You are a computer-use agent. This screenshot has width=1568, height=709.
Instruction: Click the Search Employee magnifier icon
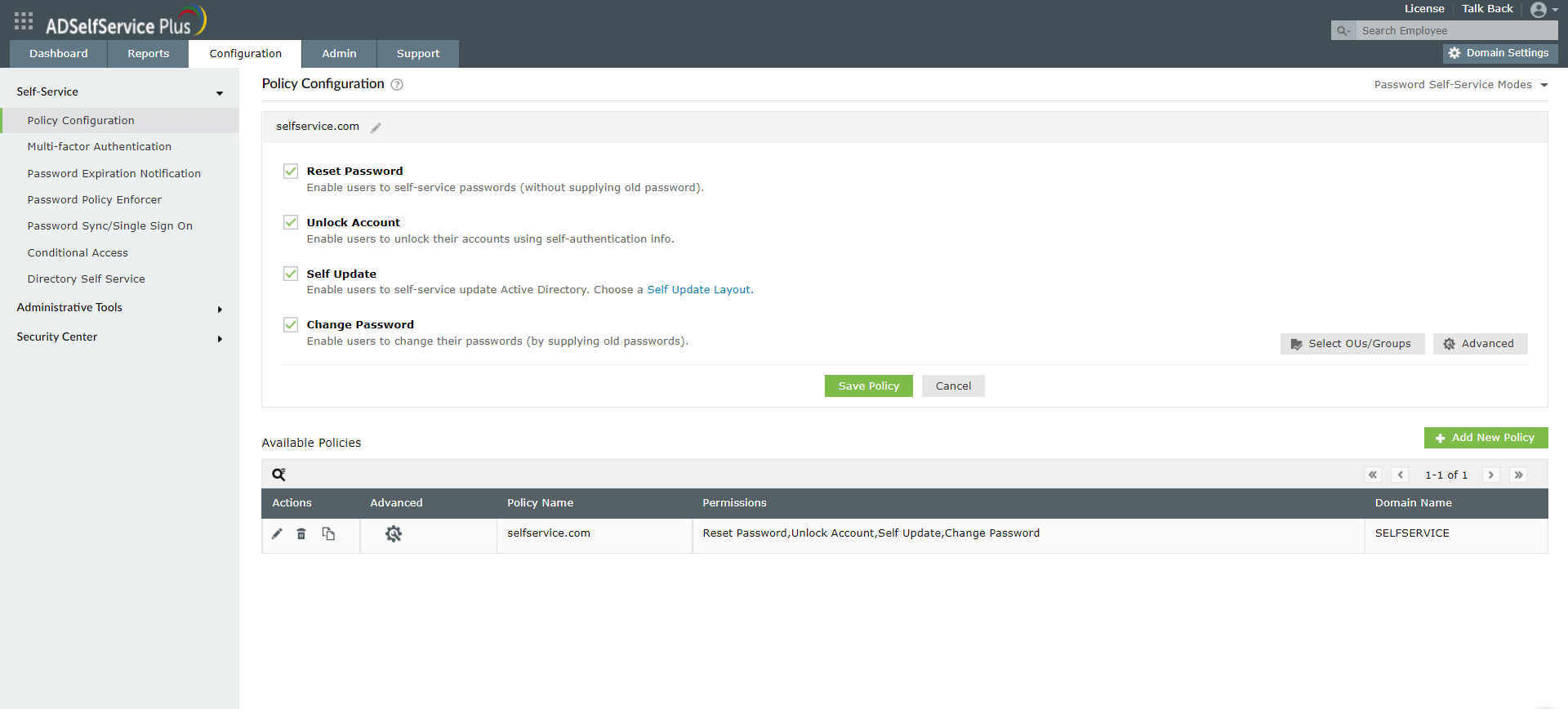click(x=1343, y=31)
